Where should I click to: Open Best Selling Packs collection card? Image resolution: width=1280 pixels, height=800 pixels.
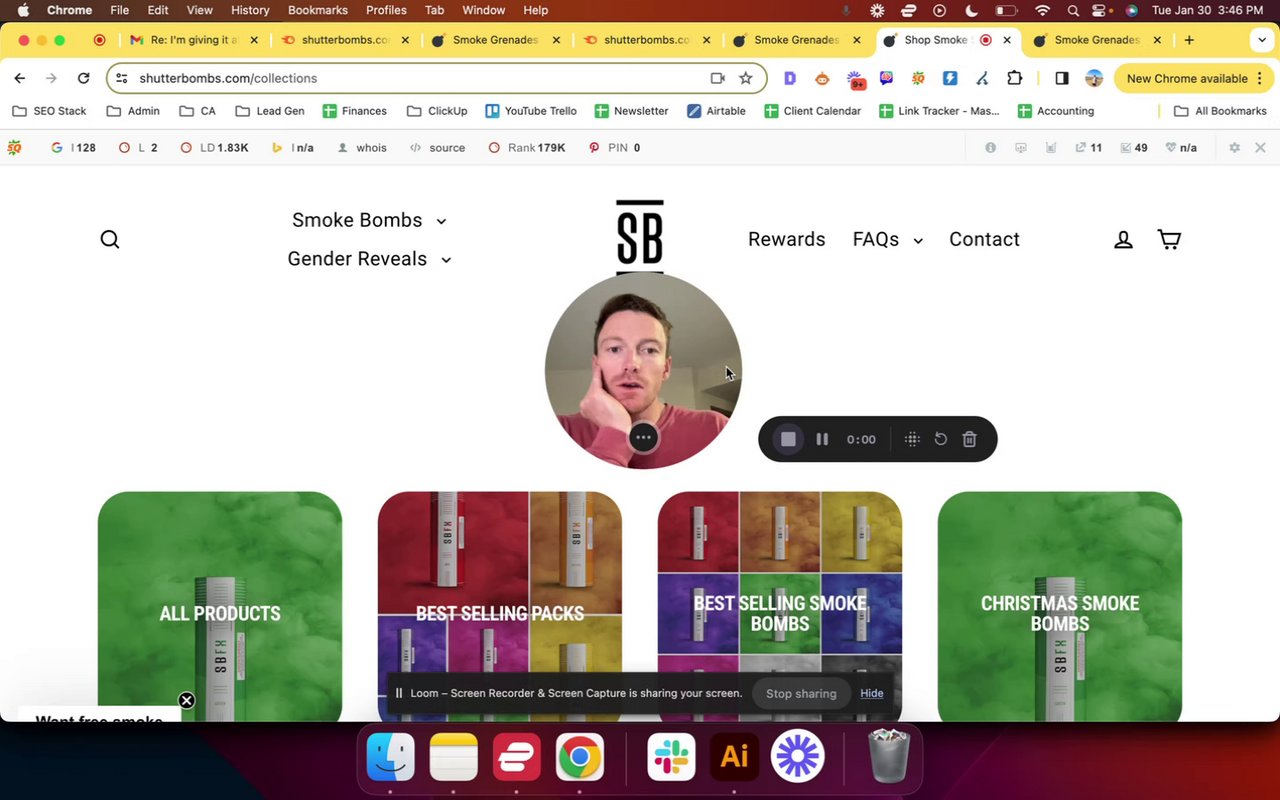(500, 606)
